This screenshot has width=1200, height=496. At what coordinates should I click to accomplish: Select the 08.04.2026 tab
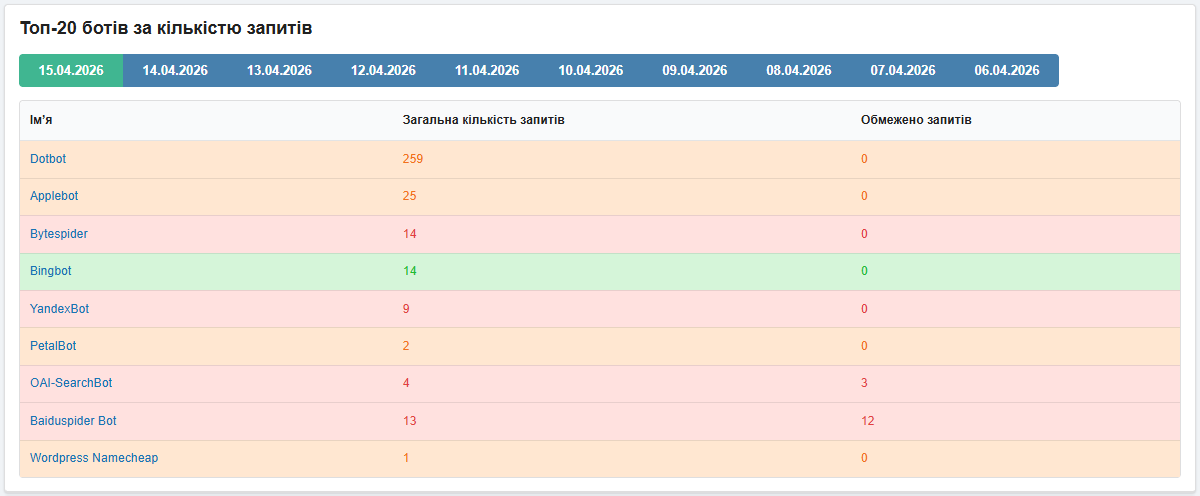pos(799,70)
